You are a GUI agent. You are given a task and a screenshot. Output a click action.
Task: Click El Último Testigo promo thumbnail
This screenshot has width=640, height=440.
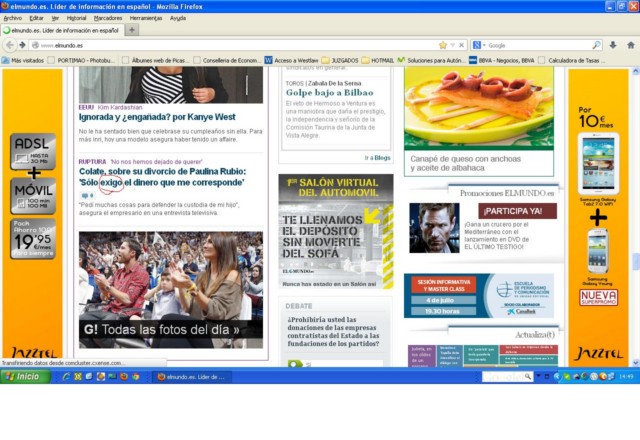point(434,228)
